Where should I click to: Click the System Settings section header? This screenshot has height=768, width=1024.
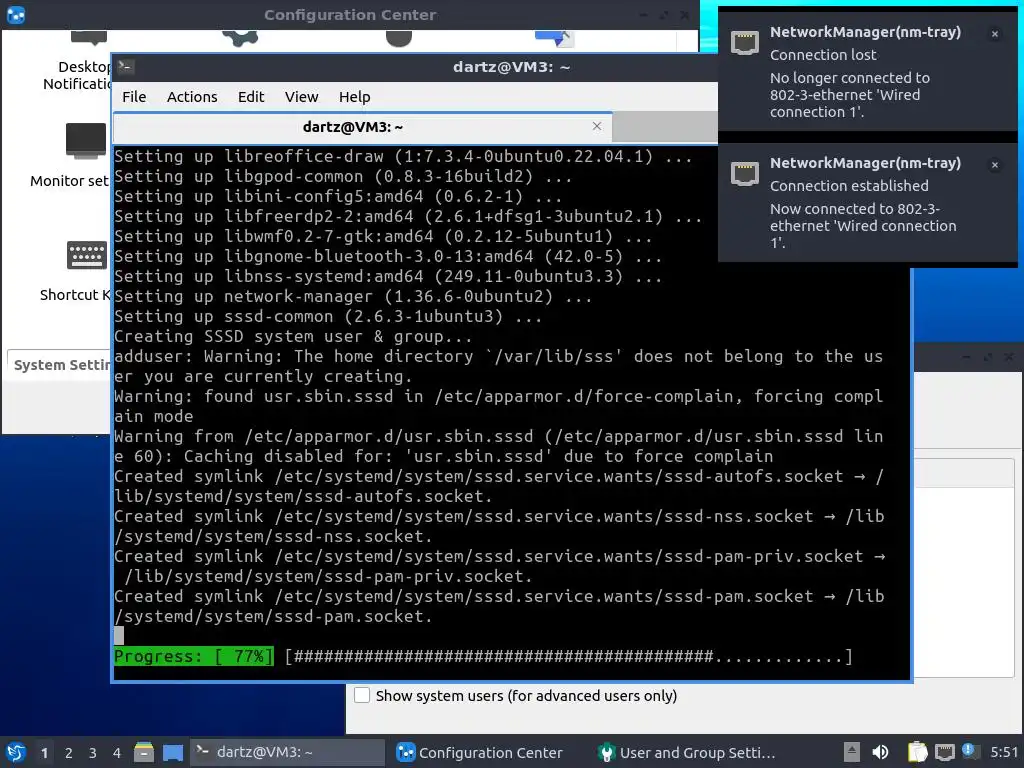61,364
